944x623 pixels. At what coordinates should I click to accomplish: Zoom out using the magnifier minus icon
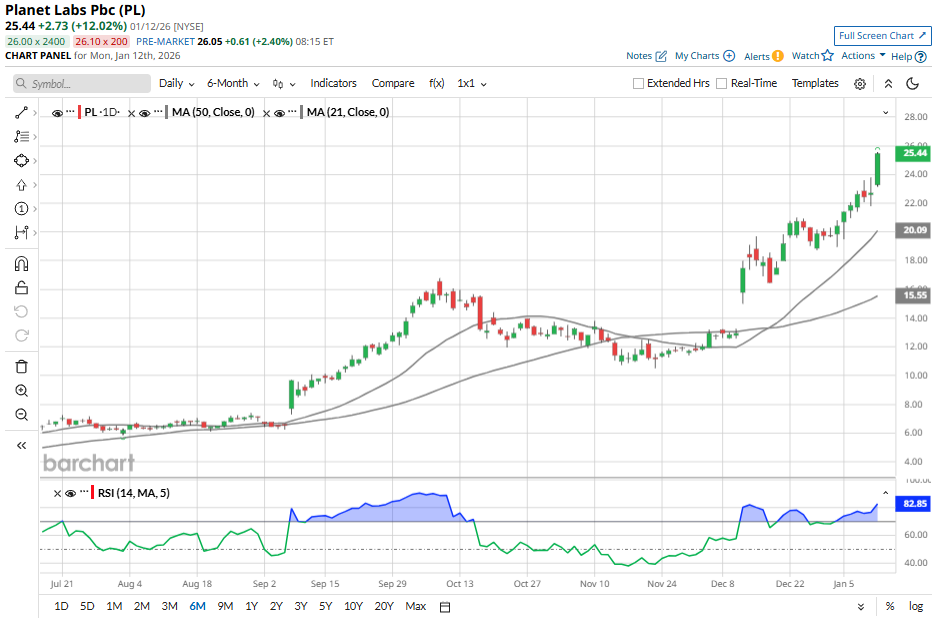(21, 415)
